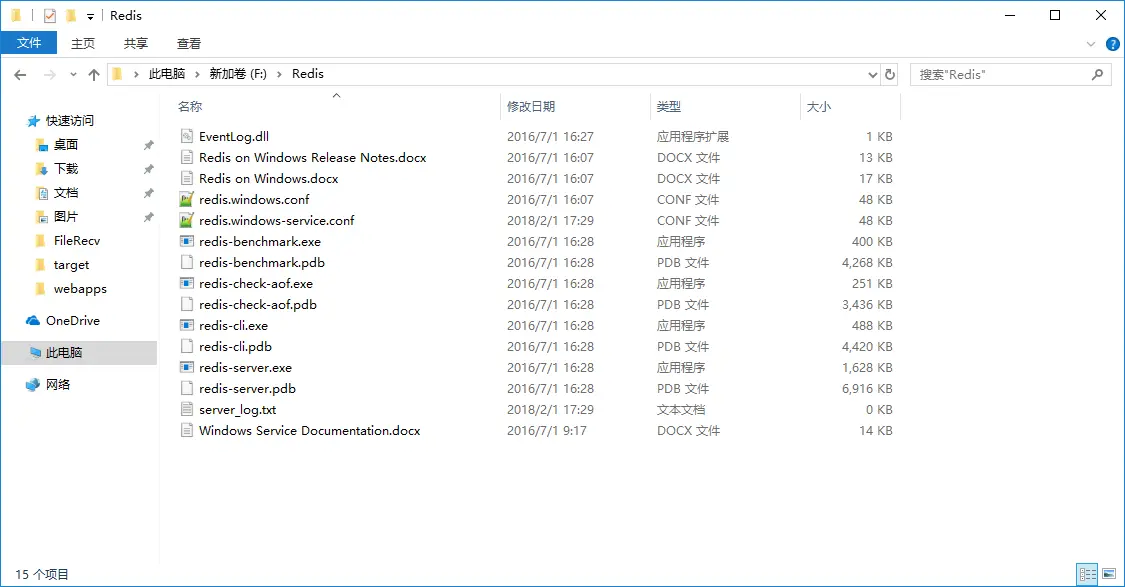The height and width of the screenshot is (587, 1125).
Task: Select Redis on Windows Release Notes.docx
Action: pyautogui.click(x=313, y=157)
